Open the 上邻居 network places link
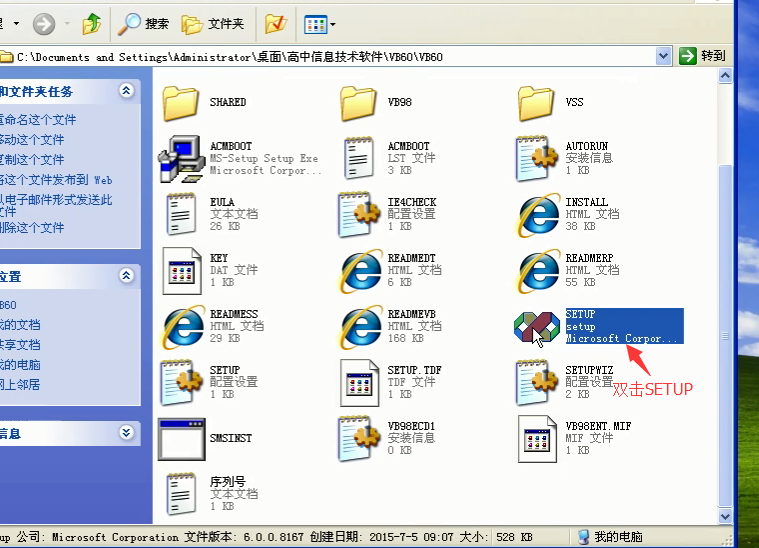 coord(20,385)
